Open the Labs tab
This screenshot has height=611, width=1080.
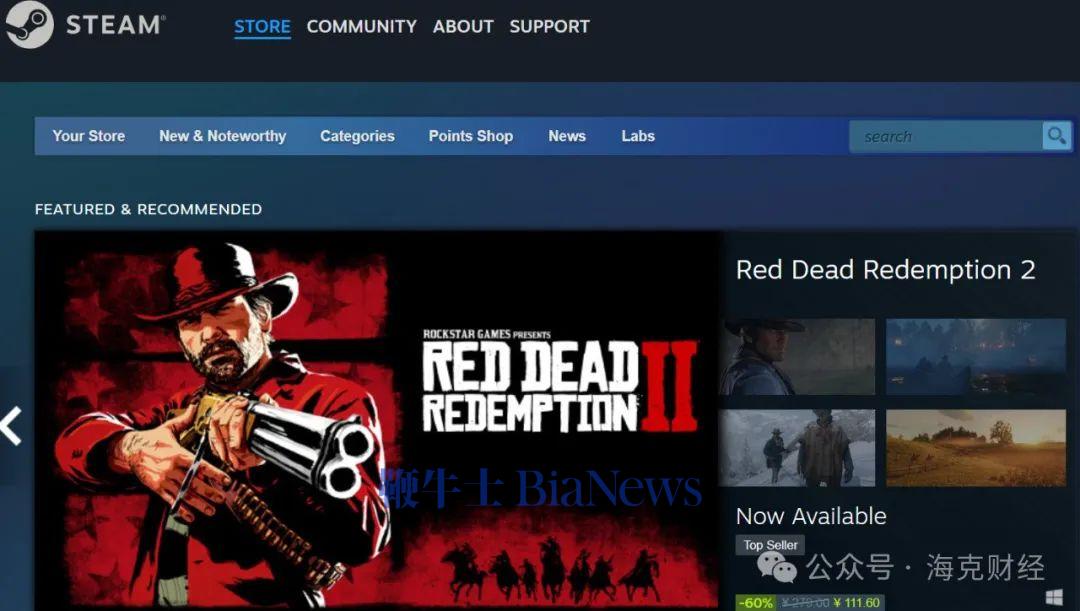[638, 136]
